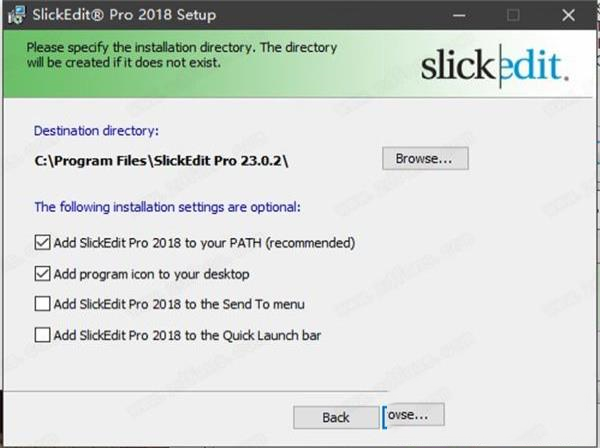The height and width of the screenshot is (448, 600).
Task: Minimize the SlickEdit Pro 2018 Setup window
Action: coord(459,15)
